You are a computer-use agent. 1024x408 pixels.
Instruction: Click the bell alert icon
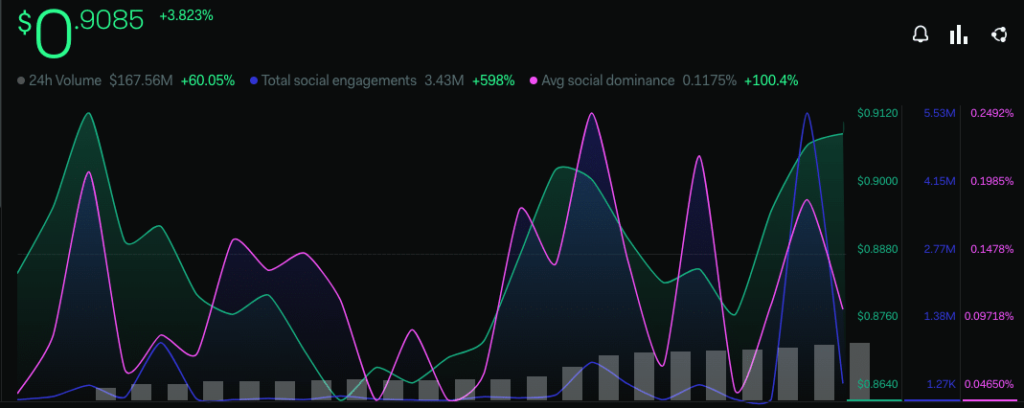[x=920, y=35]
